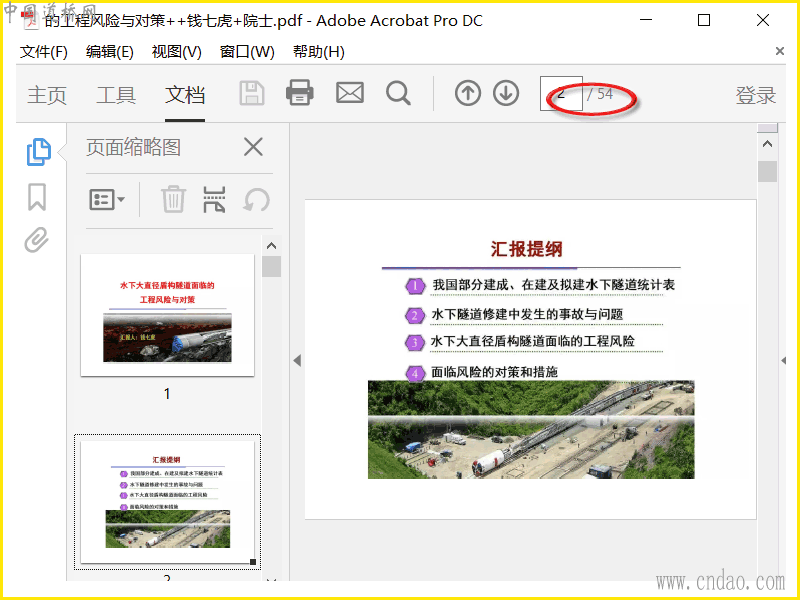The height and width of the screenshot is (600, 800).
Task: Send file by email envelope icon
Action: [x=349, y=93]
